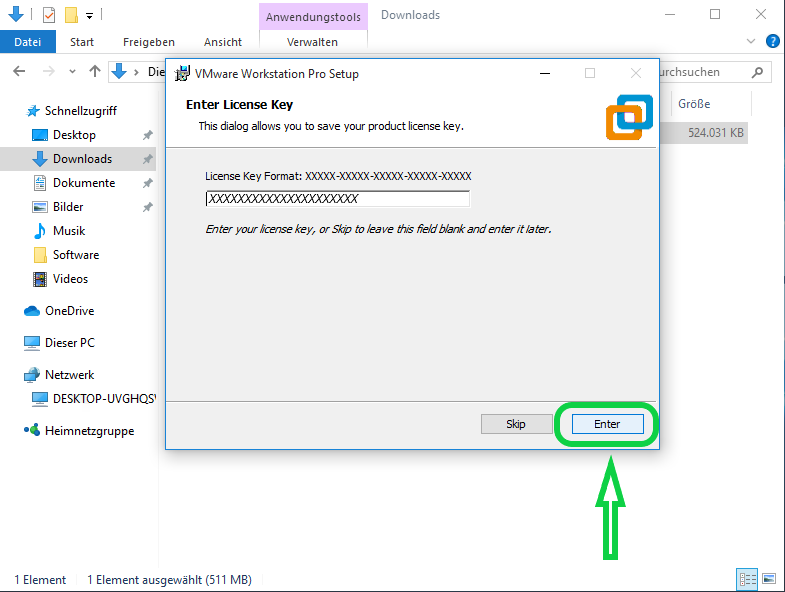The image size is (785, 592).
Task: Switch to the Start ribbon tab
Action: [x=82, y=42]
